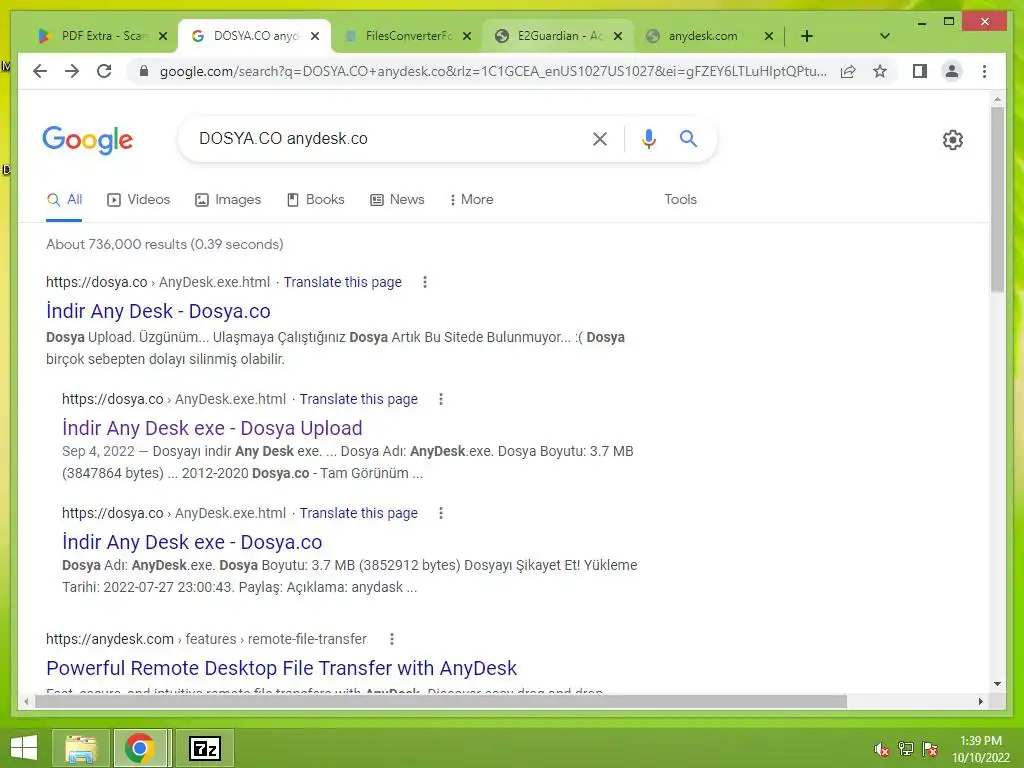This screenshot has width=1024, height=768.
Task: Open 7-Zip from taskbar
Action: point(205,748)
